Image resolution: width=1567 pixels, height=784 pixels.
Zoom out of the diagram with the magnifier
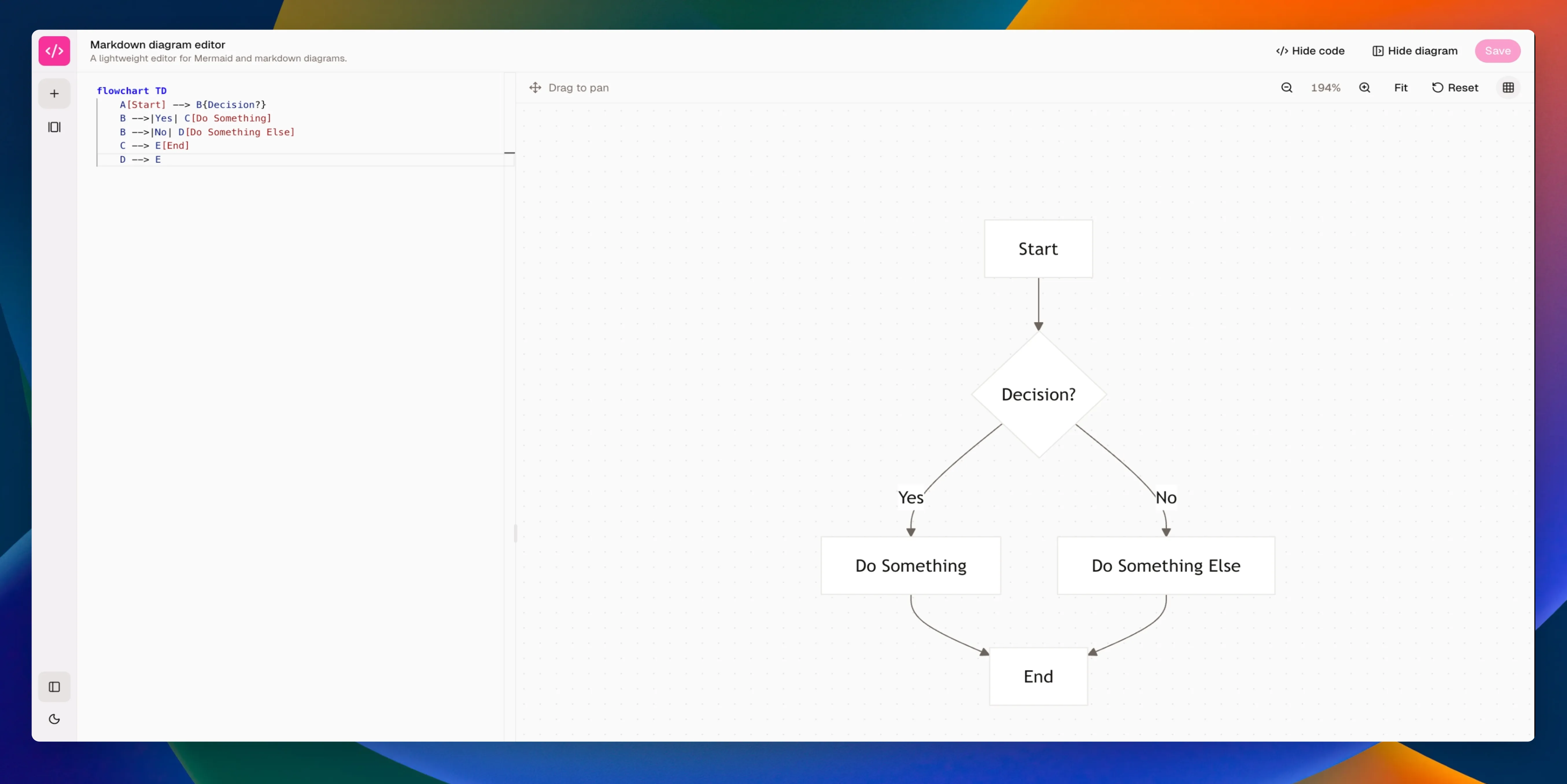tap(1286, 88)
